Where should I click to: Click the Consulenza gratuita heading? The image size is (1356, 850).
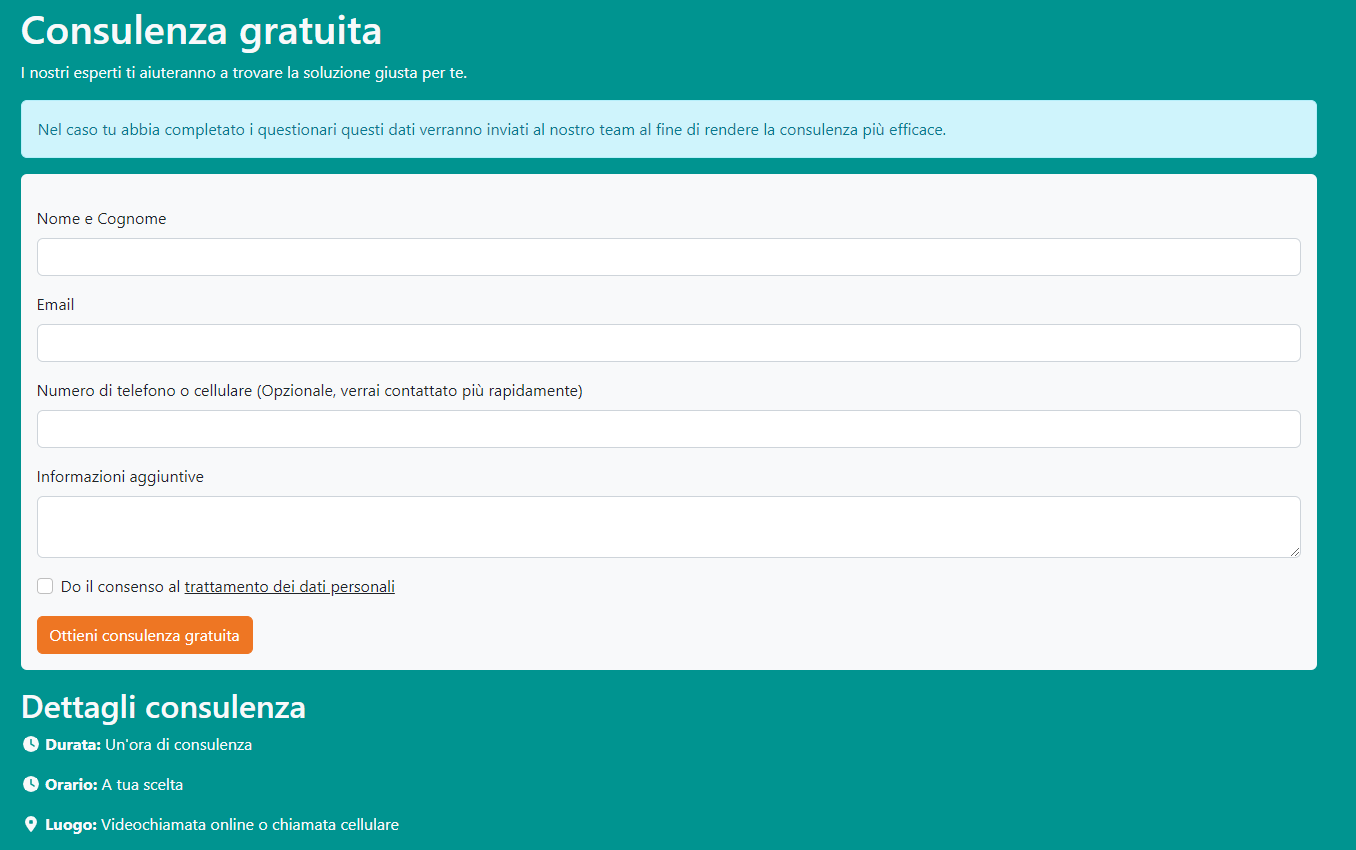(201, 30)
